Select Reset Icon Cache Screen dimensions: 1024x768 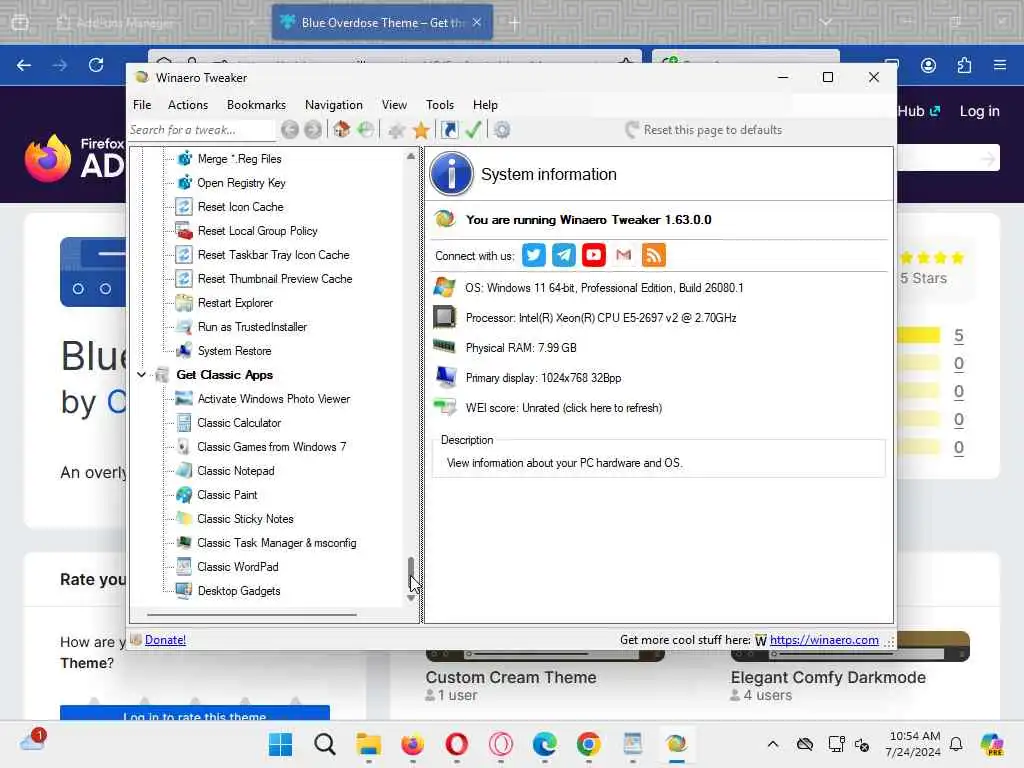coord(240,207)
